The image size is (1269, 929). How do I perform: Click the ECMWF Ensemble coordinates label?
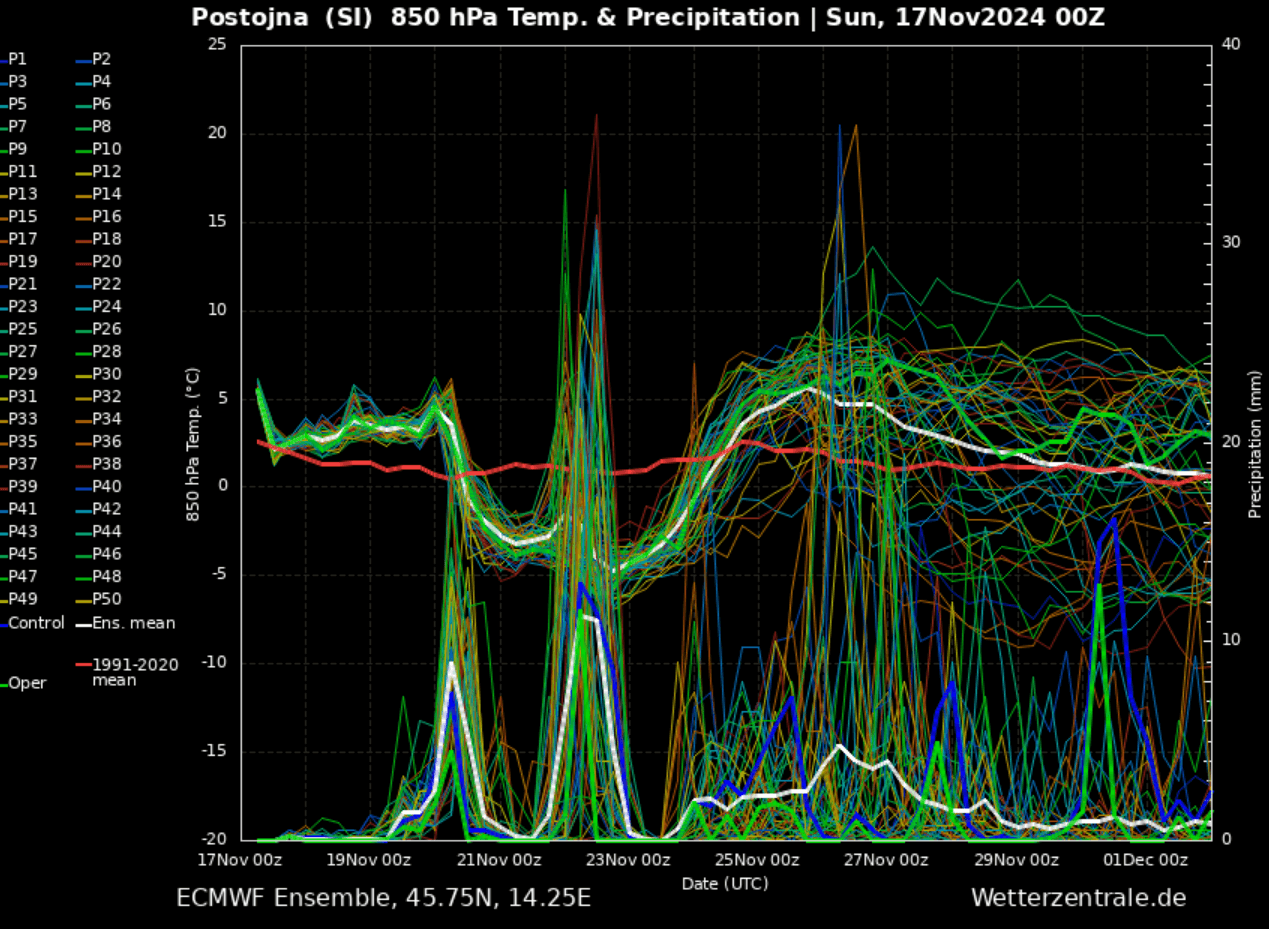click(x=383, y=898)
